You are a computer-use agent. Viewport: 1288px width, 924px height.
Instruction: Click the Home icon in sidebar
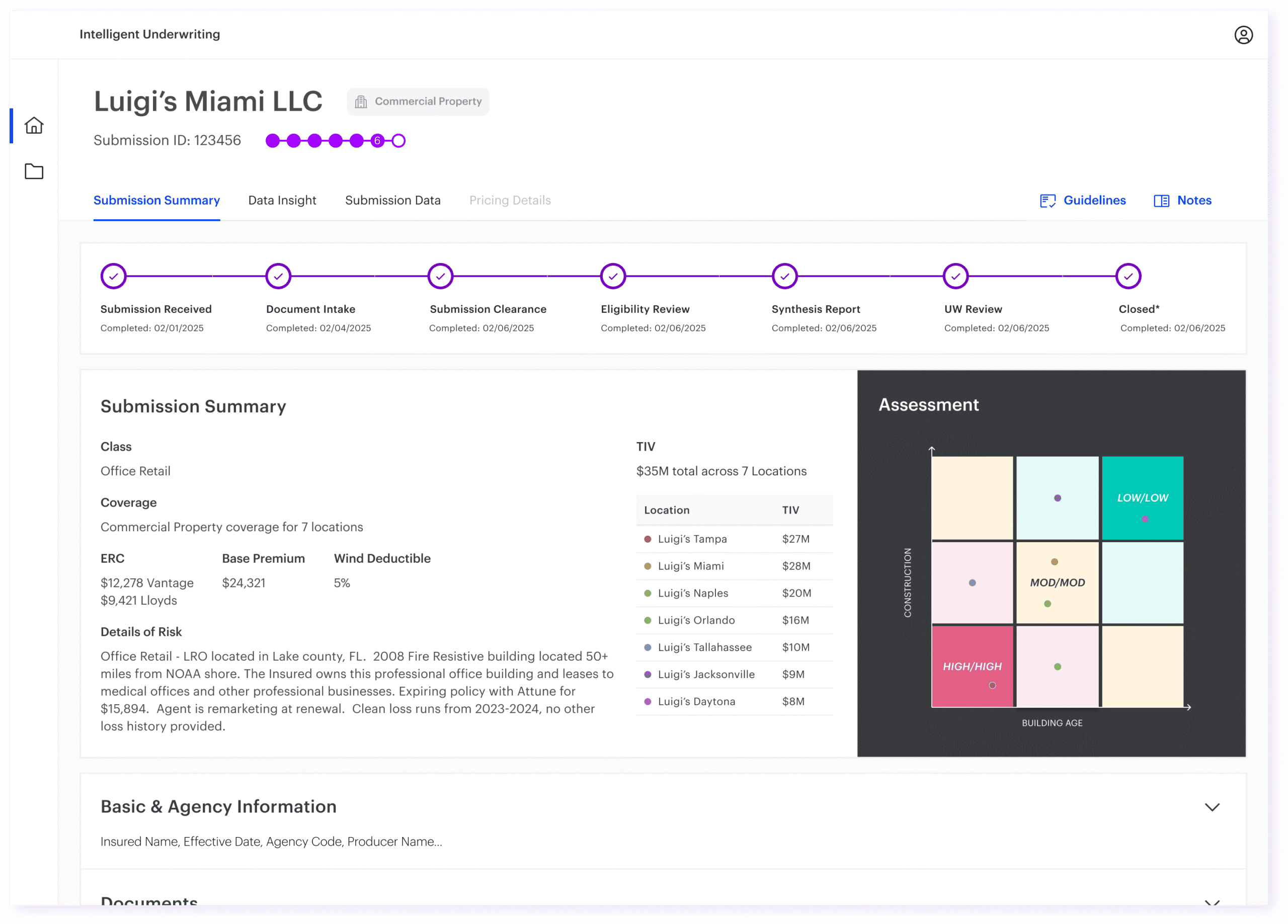pyautogui.click(x=34, y=126)
